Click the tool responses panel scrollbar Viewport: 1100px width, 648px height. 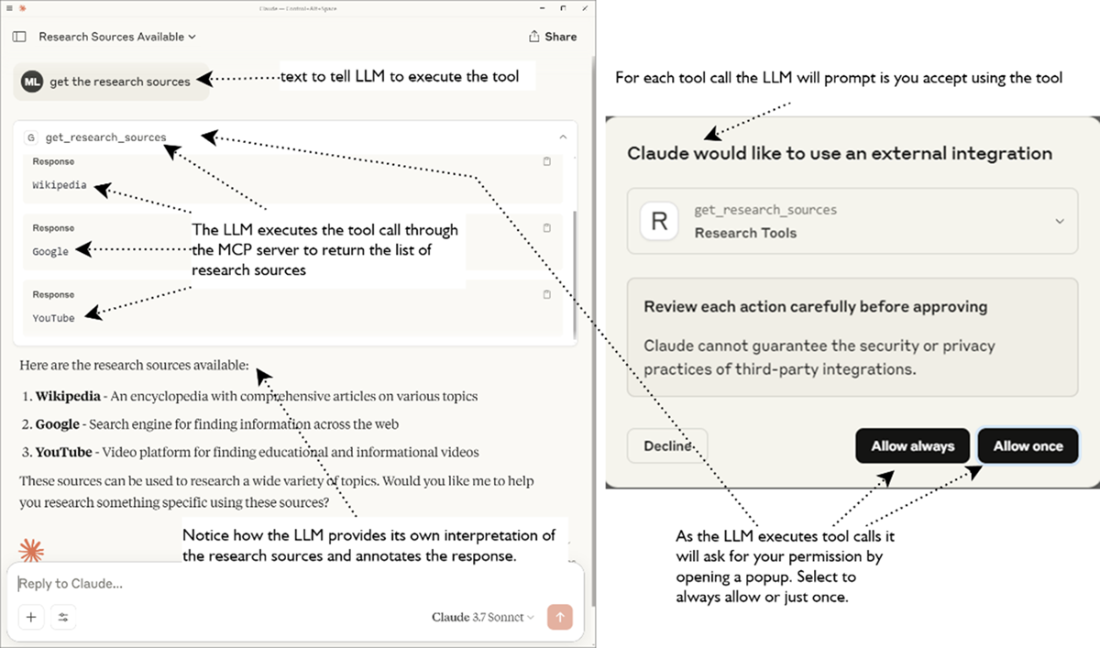point(574,270)
